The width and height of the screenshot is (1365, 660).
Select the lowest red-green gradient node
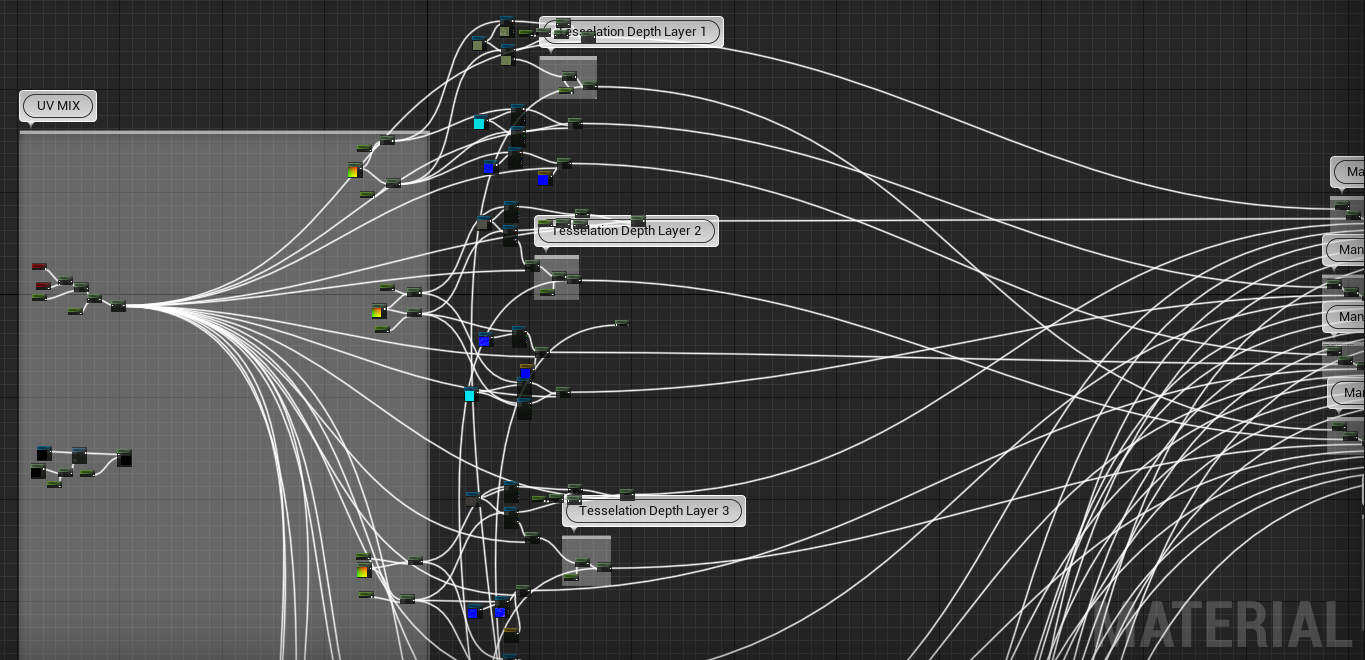363,572
